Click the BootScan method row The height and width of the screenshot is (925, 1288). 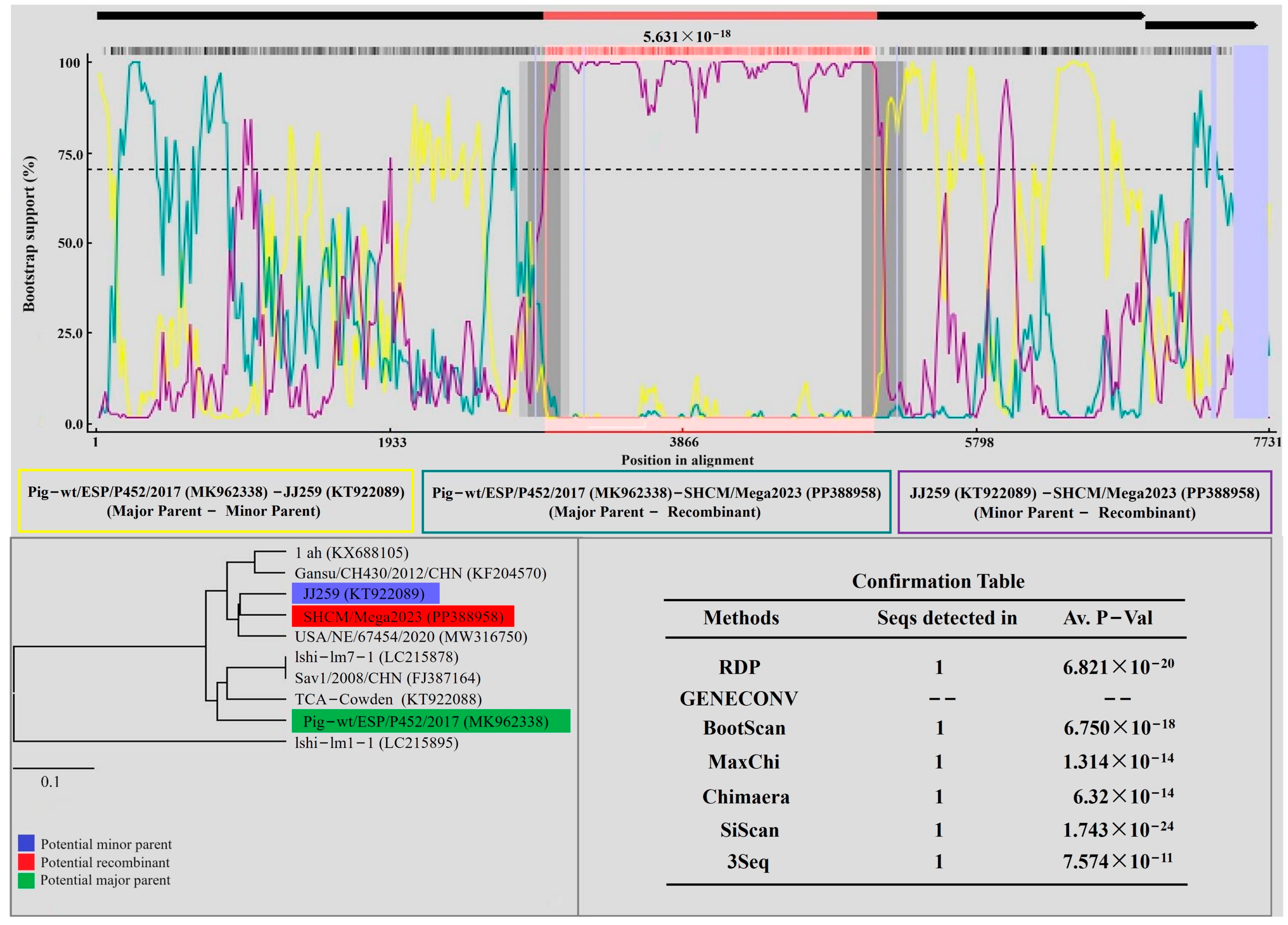pos(744,728)
